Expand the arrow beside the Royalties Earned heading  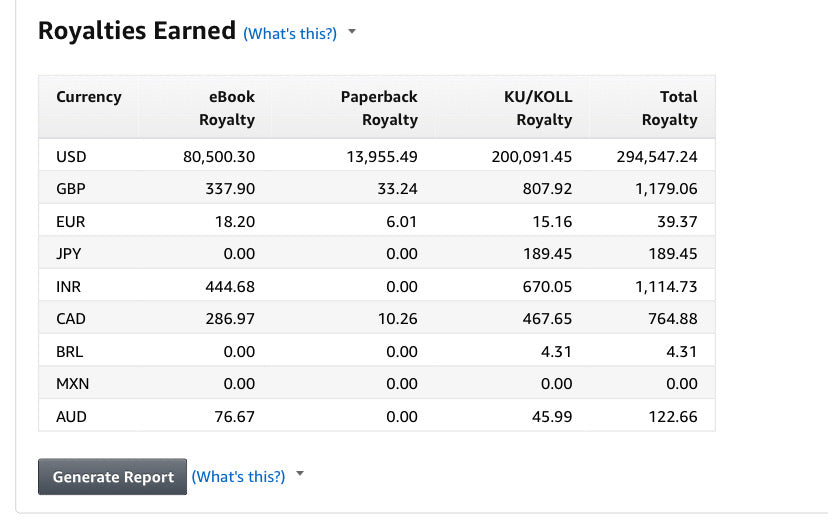[x=352, y=32]
